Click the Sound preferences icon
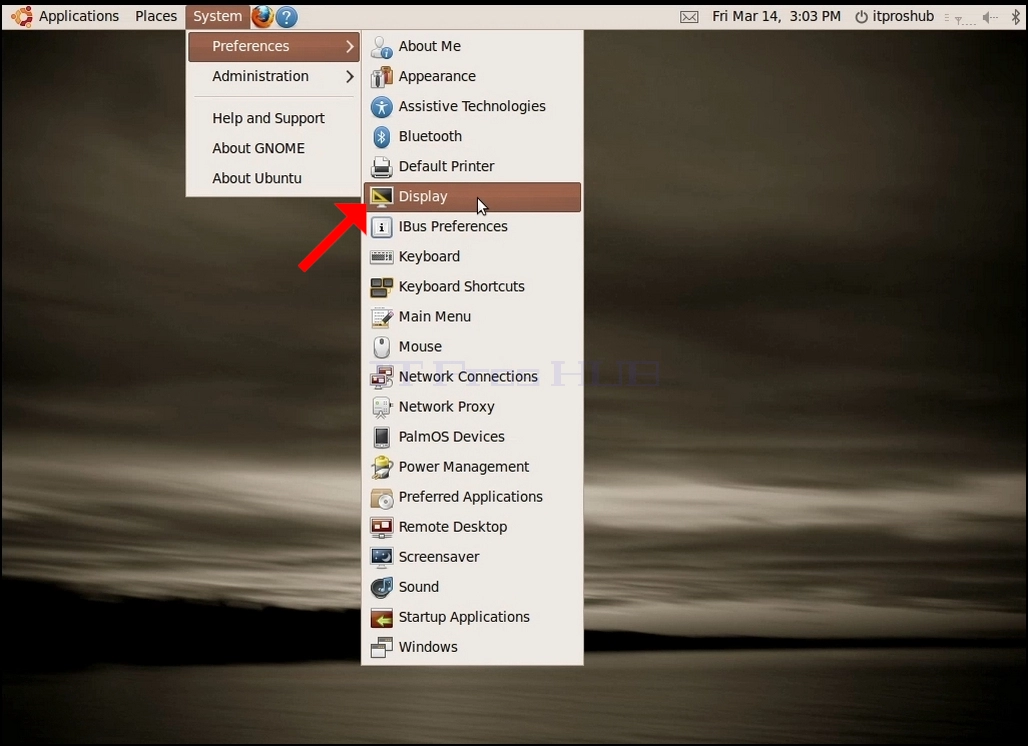 tap(381, 587)
